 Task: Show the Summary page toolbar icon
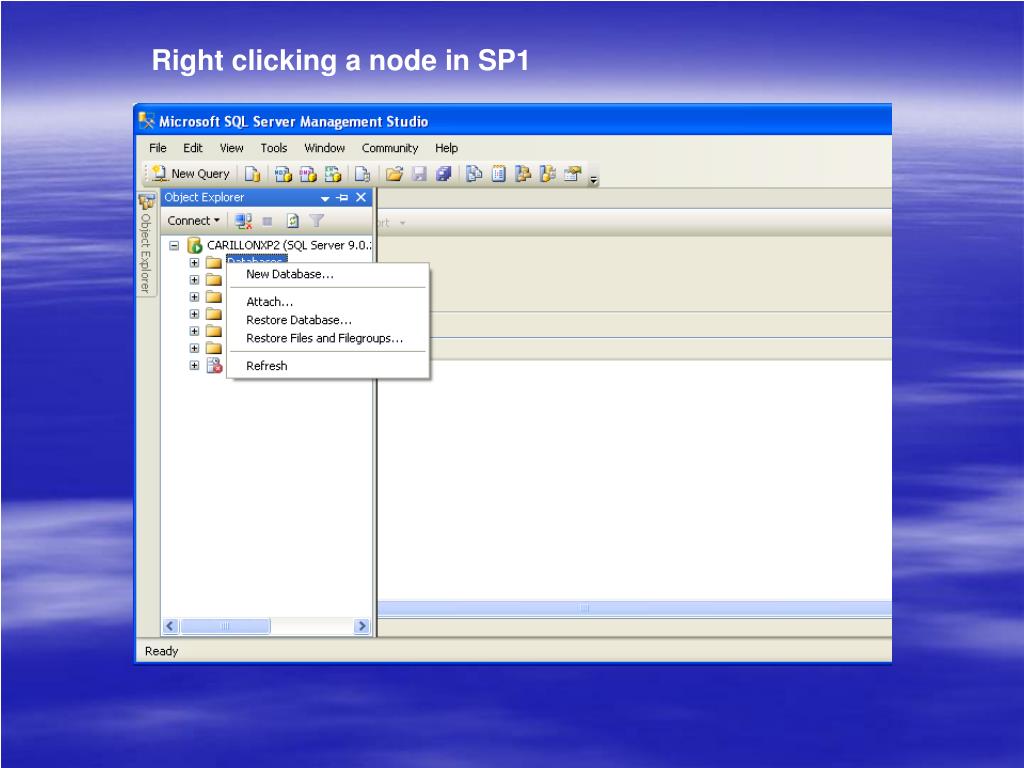[x=498, y=174]
